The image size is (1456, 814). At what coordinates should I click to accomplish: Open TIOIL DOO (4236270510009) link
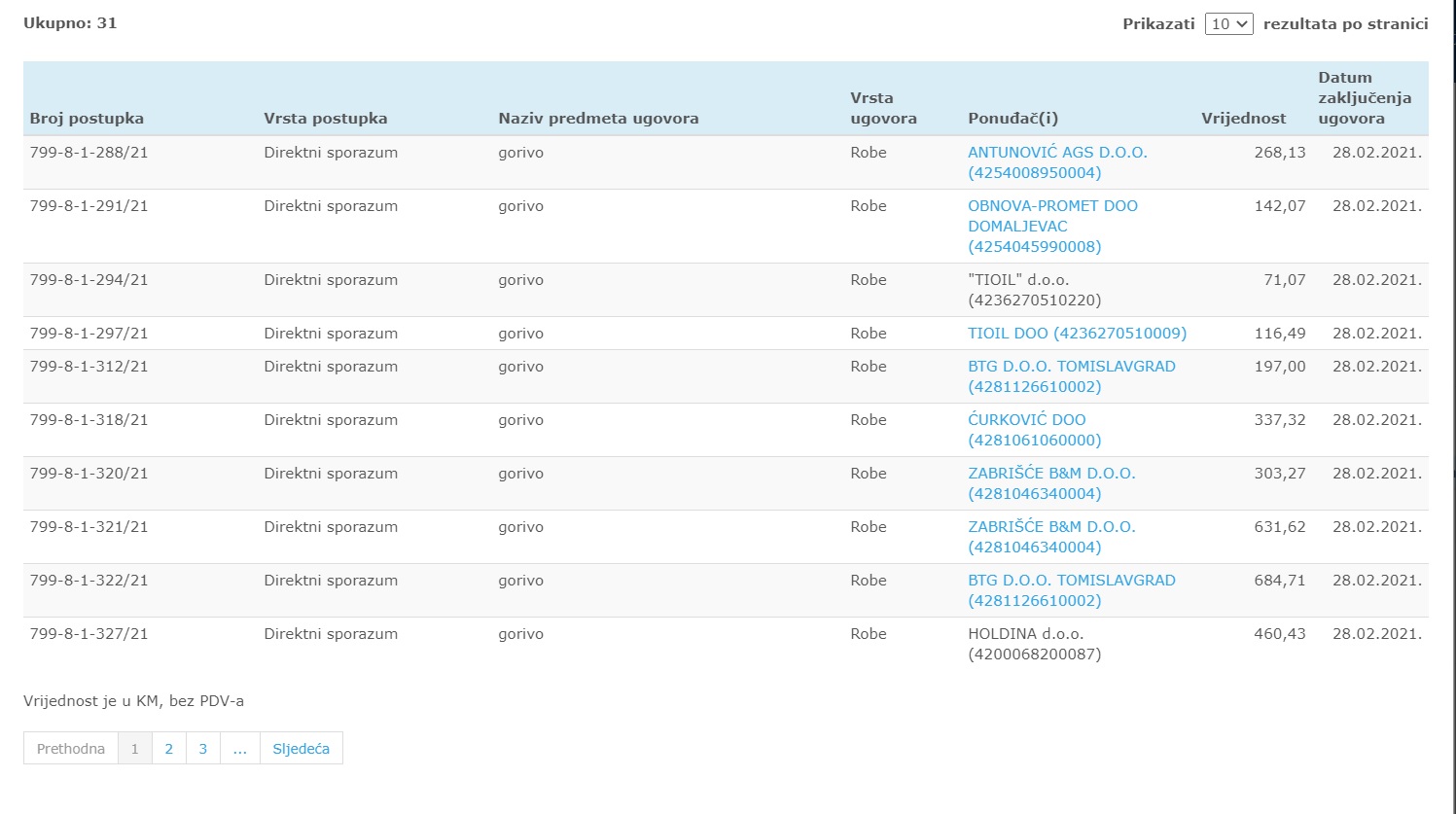coord(1077,333)
